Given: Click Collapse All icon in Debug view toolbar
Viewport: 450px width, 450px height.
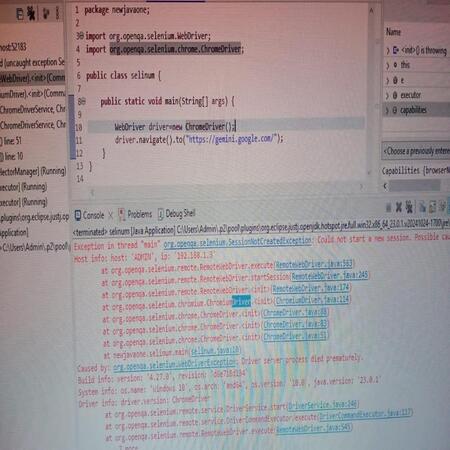Looking at the screenshot, I should click(x=20, y=14).
